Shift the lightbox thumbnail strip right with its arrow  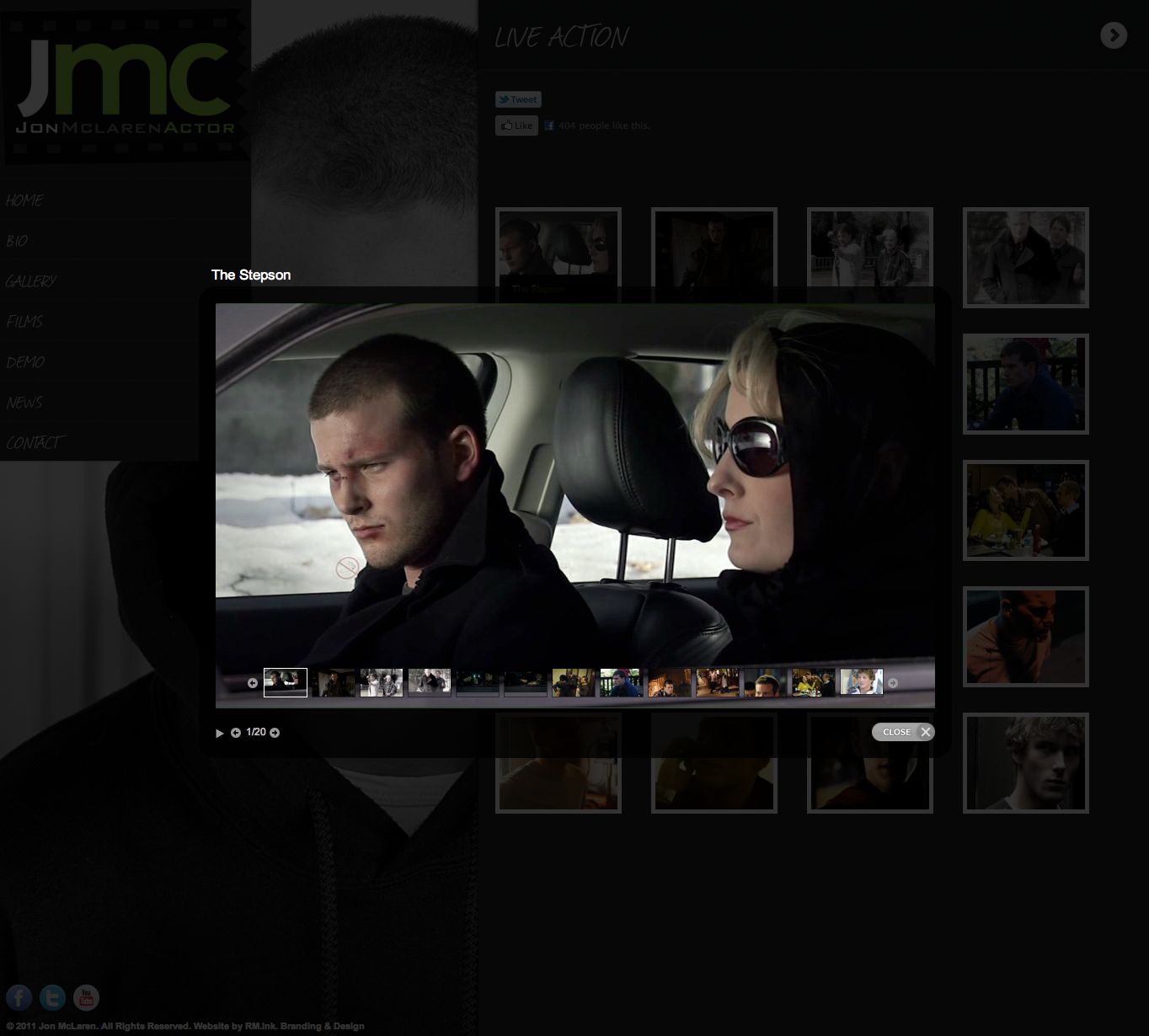click(893, 683)
